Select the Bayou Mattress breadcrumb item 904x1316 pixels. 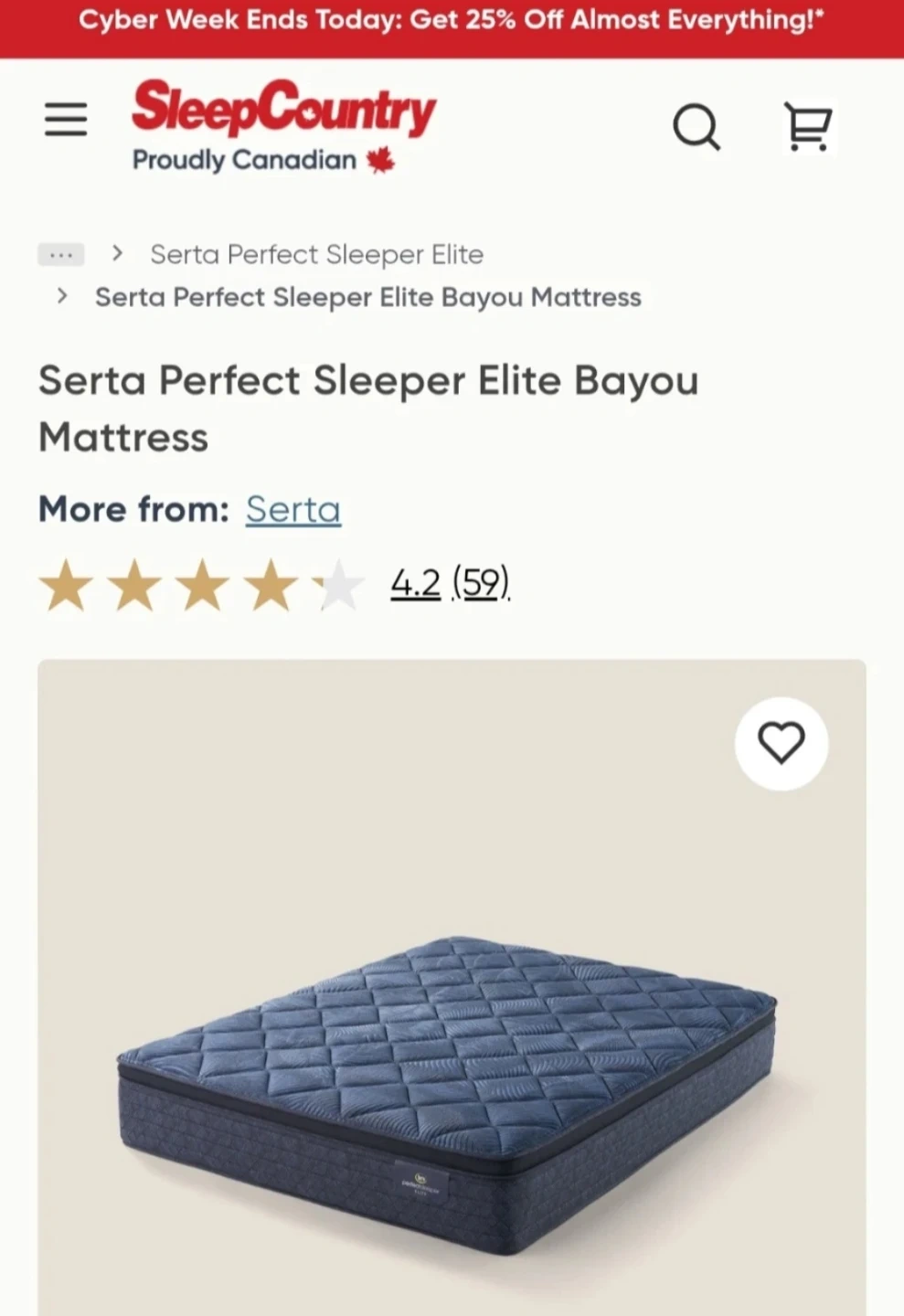(x=368, y=297)
